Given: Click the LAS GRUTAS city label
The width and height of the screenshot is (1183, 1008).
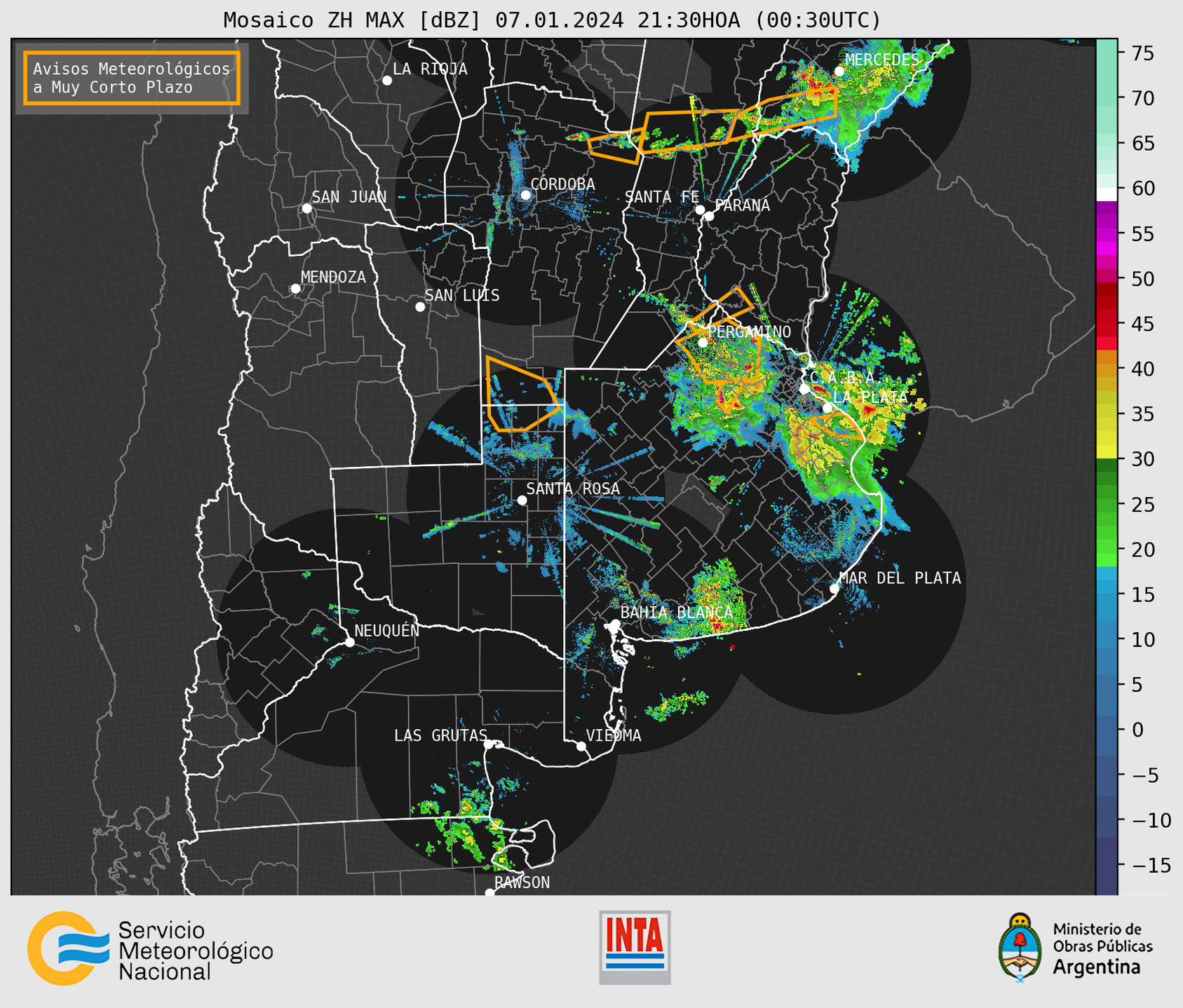Looking at the screenshot, I should click(x=440, y=735).
